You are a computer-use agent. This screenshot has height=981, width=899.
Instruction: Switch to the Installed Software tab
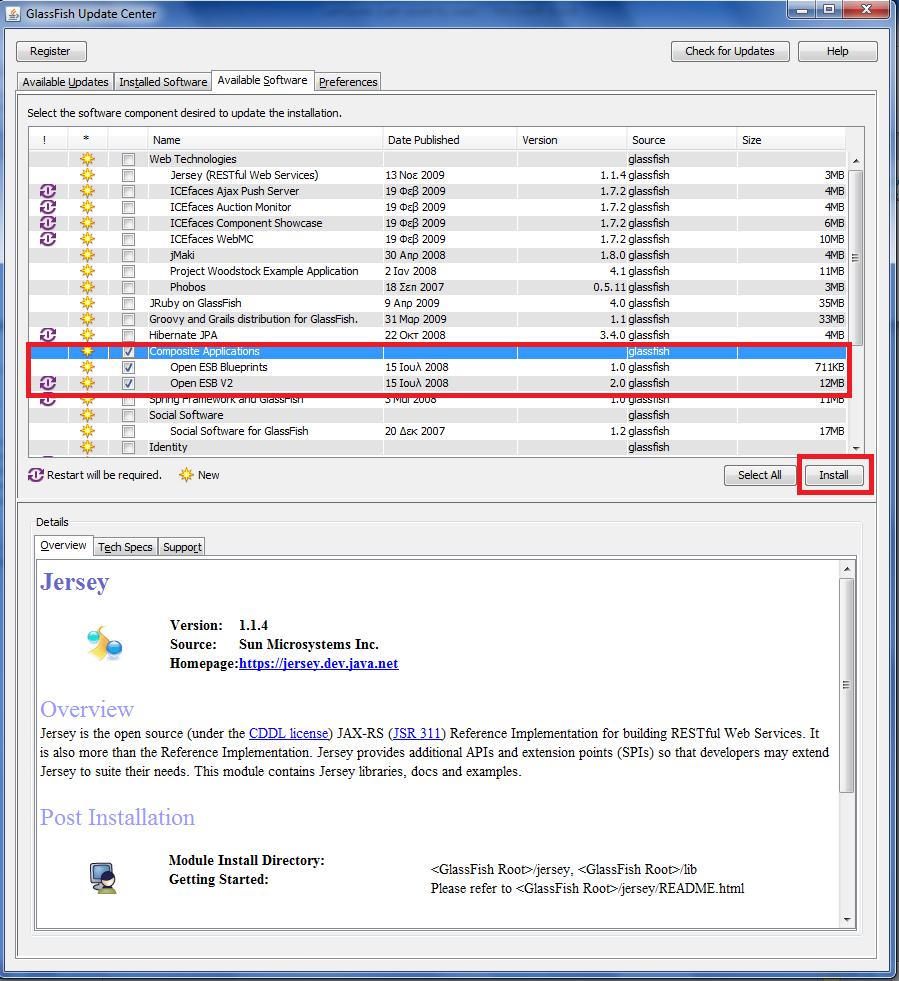click(x=163, y=82)
